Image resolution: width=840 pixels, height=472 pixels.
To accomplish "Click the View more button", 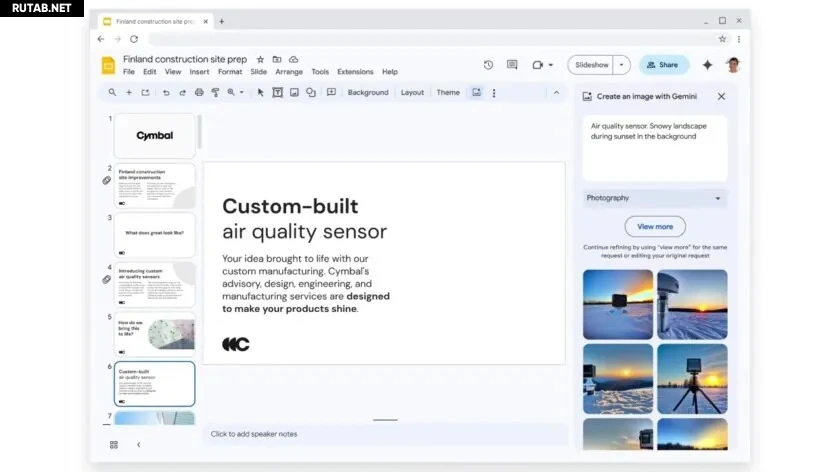I will 655,226.
